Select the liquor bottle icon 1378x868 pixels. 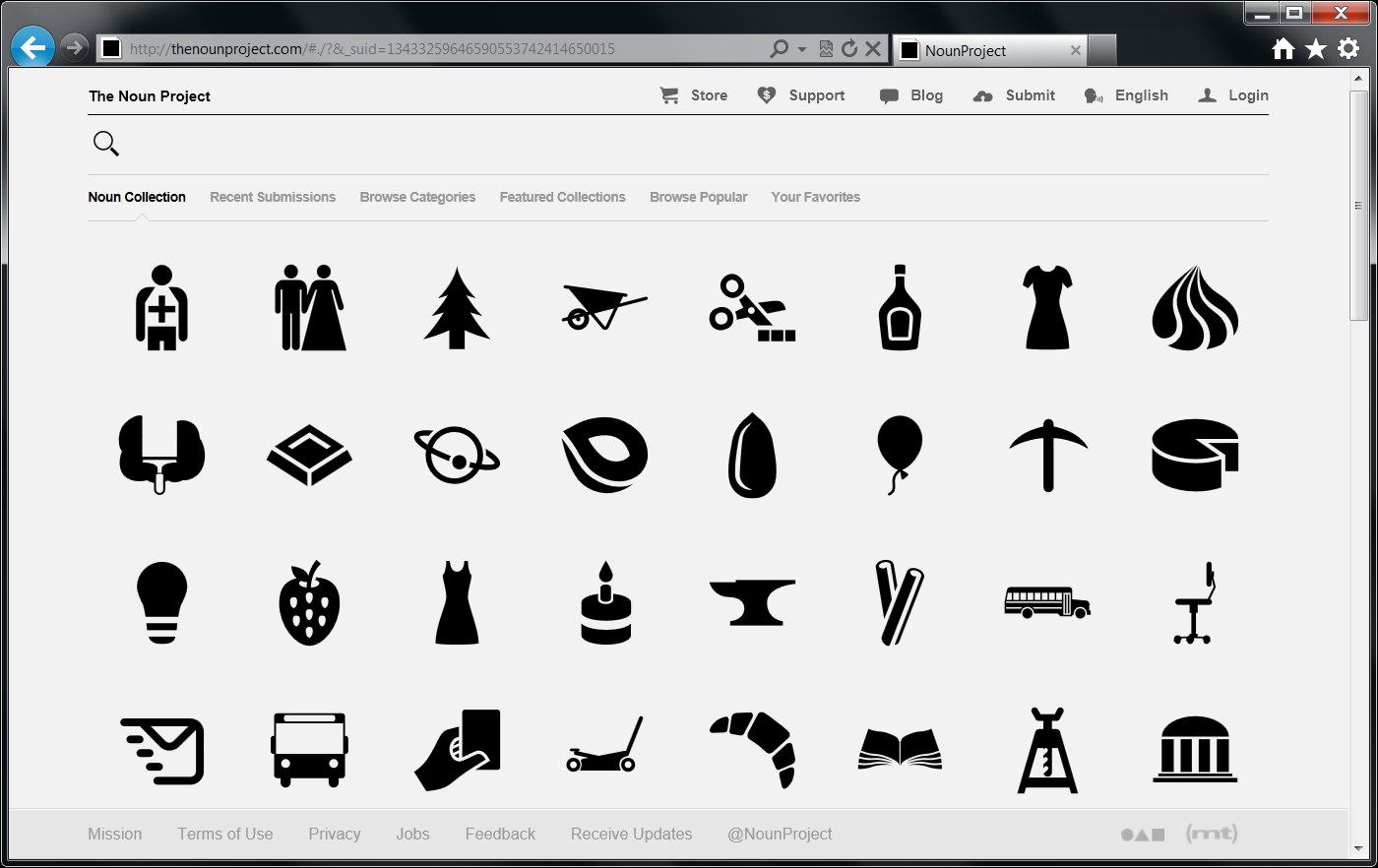click(x=900, y=307)
